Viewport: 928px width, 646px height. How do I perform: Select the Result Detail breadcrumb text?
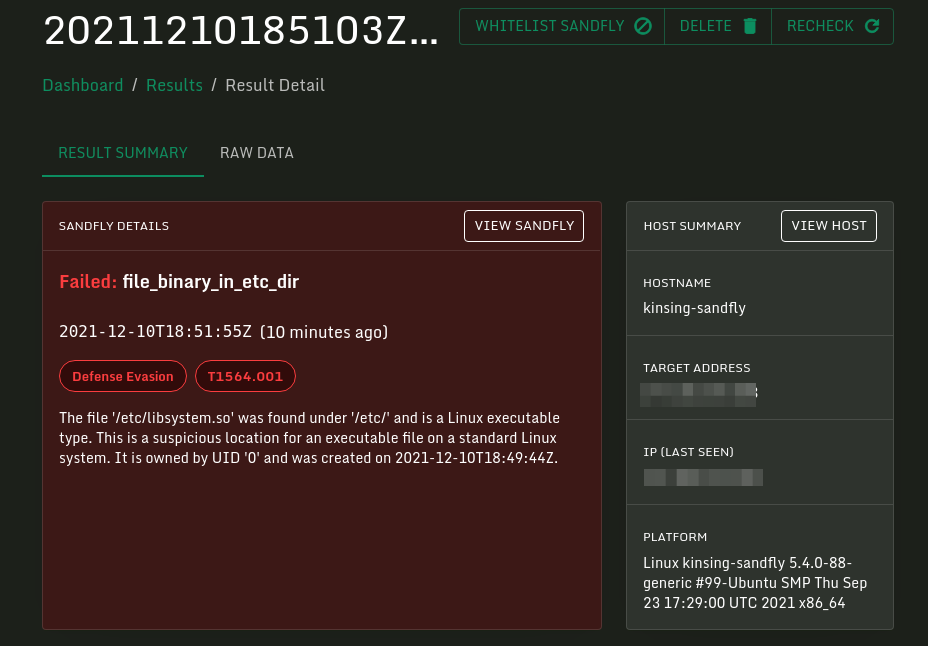[x=275, y=85]
